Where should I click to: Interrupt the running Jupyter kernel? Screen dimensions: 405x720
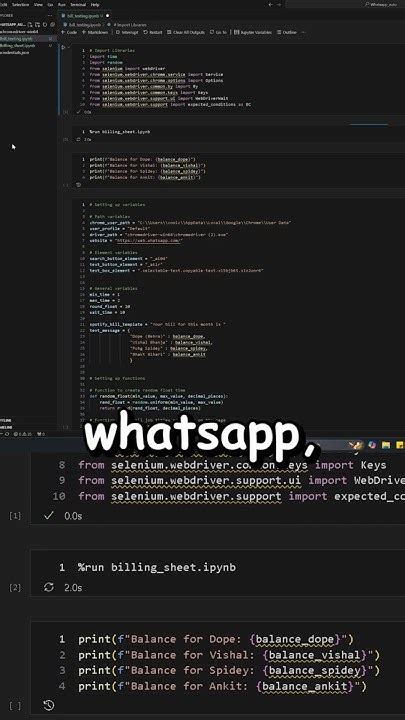(x=127, y=32)
